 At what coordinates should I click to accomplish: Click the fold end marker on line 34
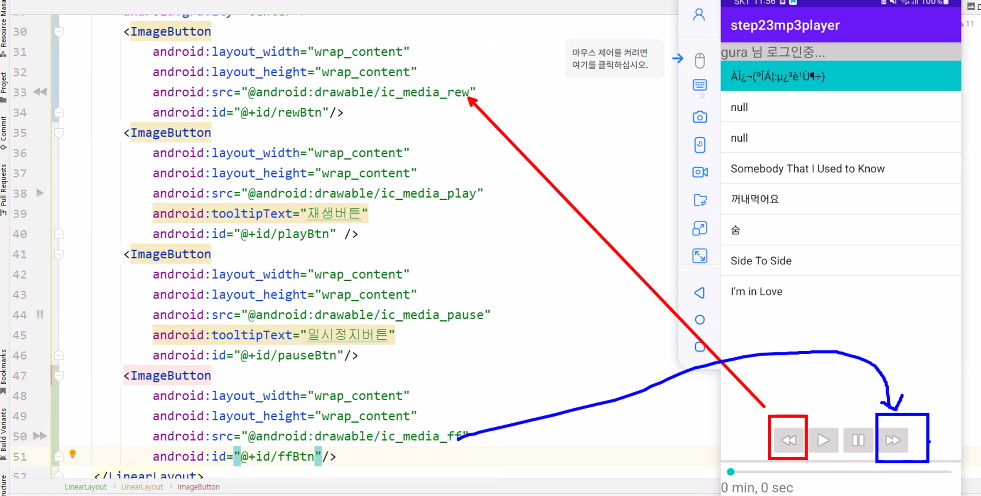[x=59, y=113]
